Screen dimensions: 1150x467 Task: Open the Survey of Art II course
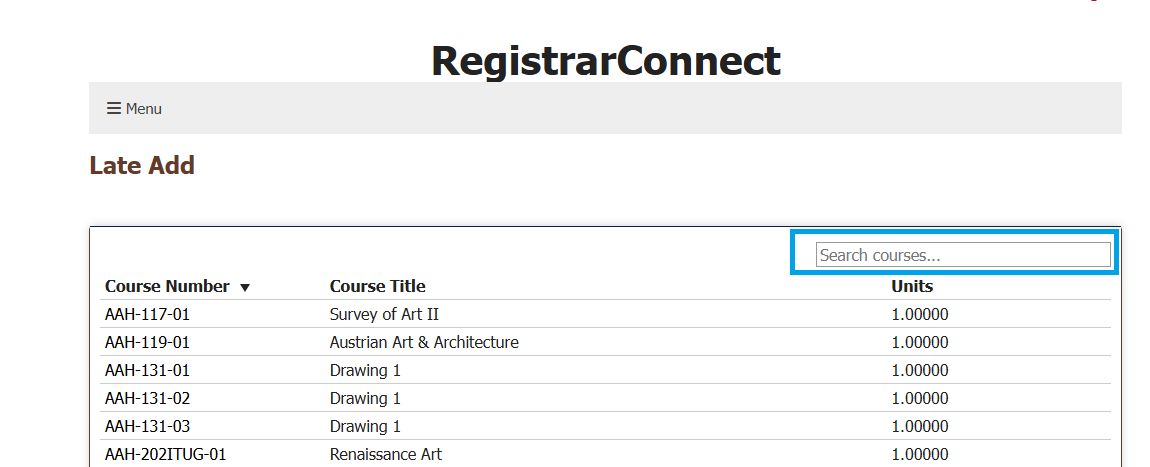pos(384,314)
